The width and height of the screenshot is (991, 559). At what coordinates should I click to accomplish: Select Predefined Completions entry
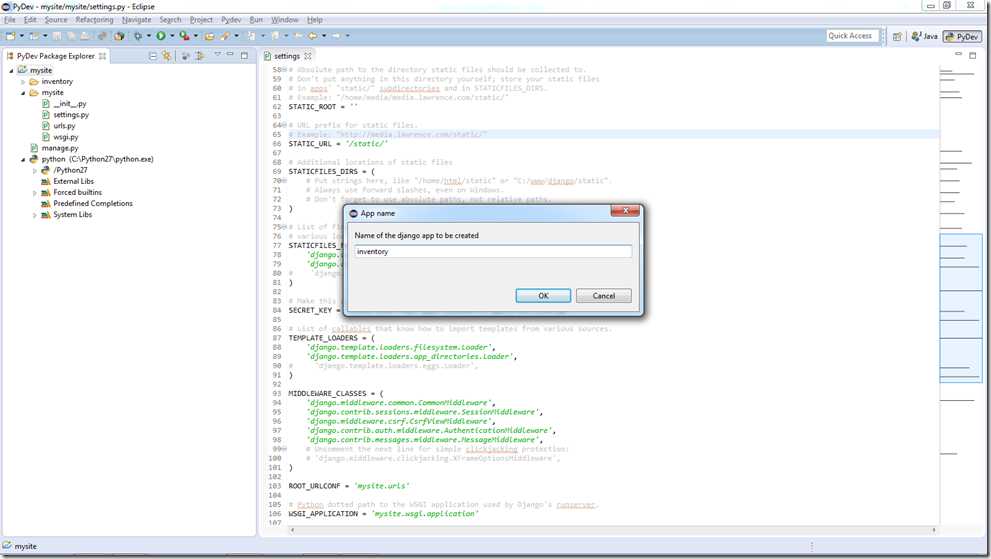(x=92, y=204)
